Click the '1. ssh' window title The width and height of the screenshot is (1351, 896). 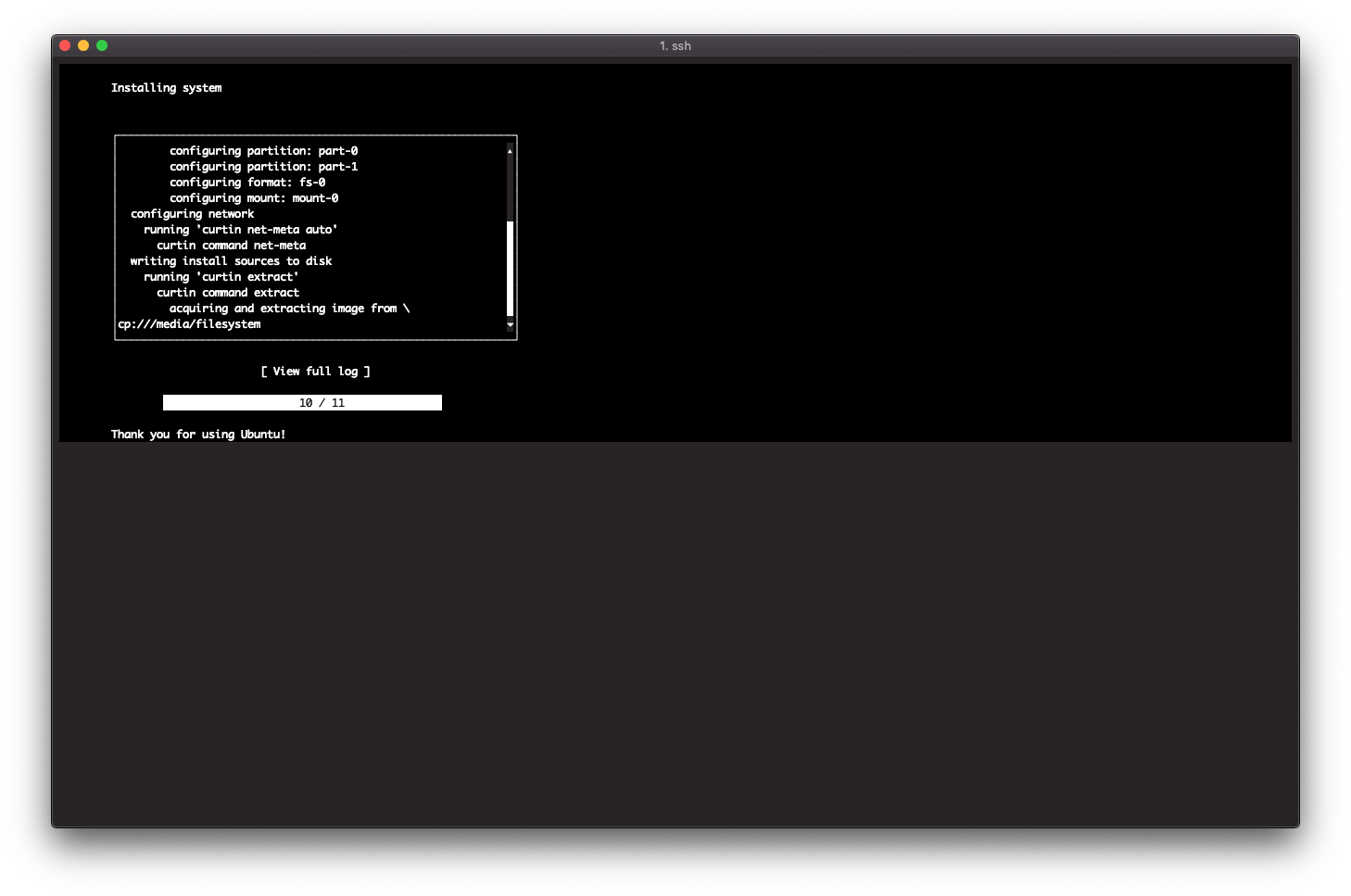[675, 45]
